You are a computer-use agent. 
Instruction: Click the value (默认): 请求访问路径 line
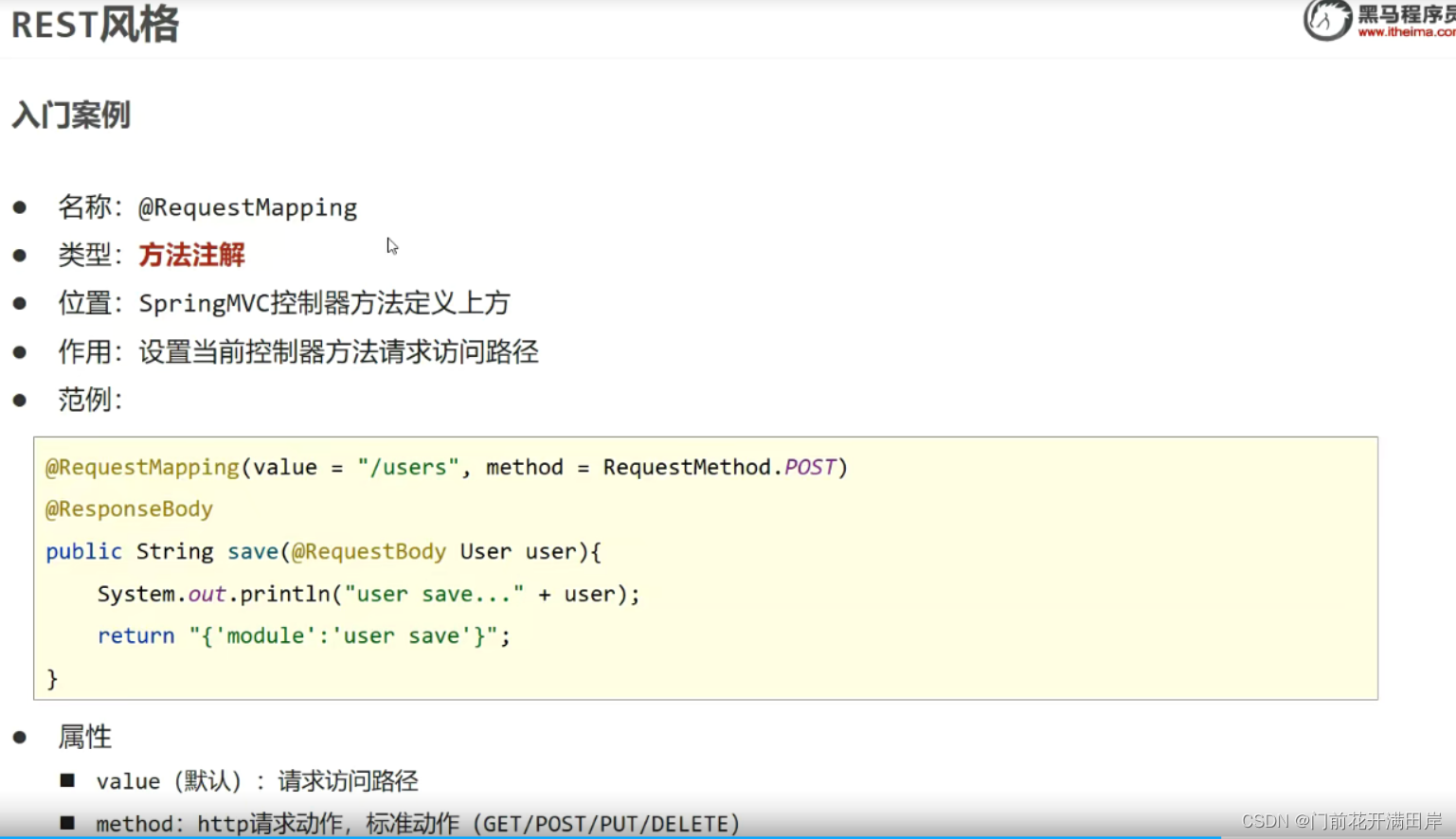tap(257, 781)
